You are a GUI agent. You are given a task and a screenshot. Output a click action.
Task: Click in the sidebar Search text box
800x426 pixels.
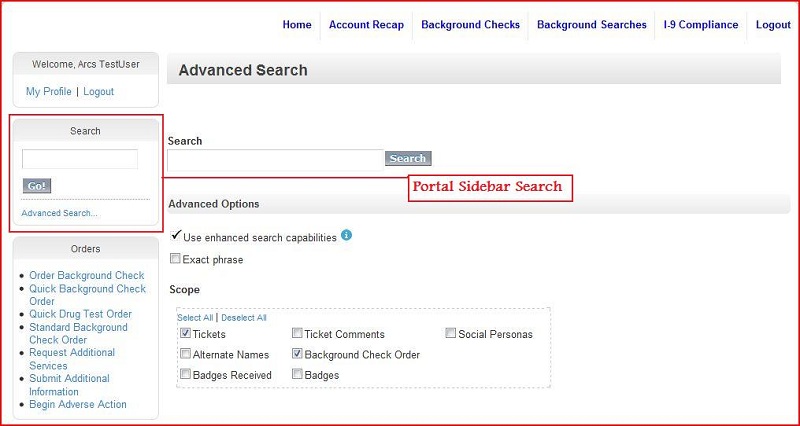[x=80, y=159]
